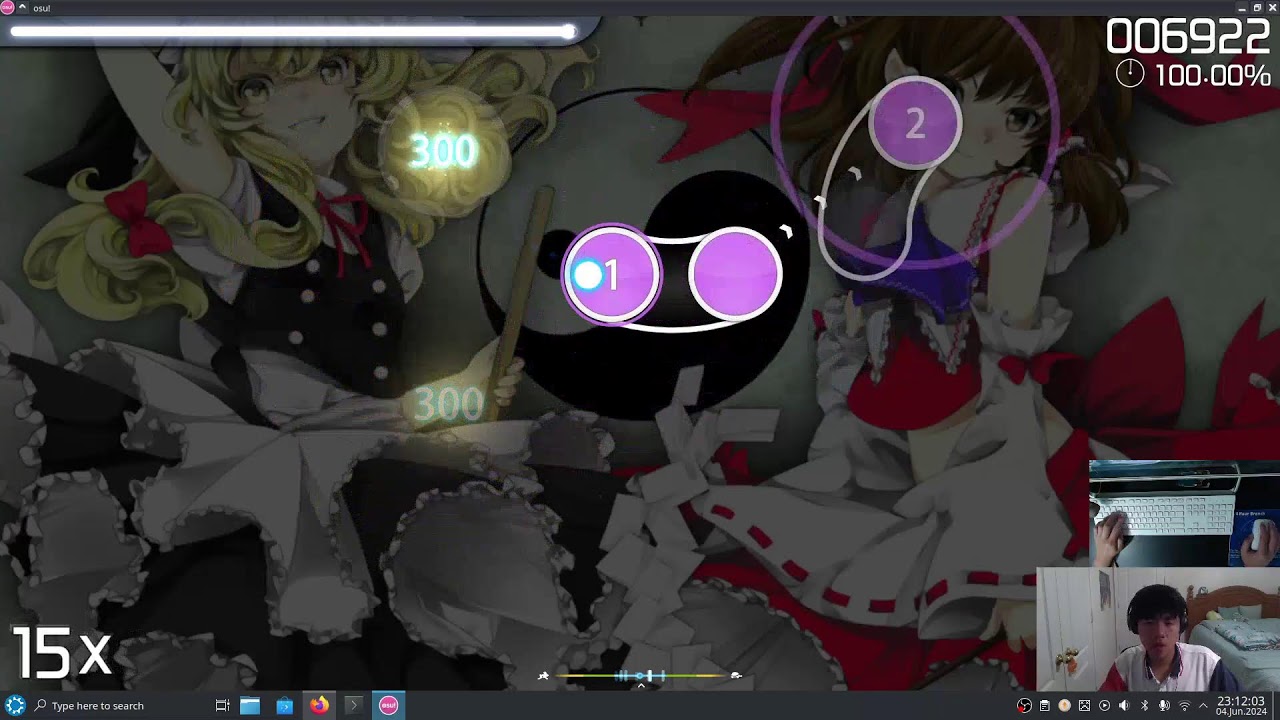Switch to Firefox in the taskbar

pos(319,706)
